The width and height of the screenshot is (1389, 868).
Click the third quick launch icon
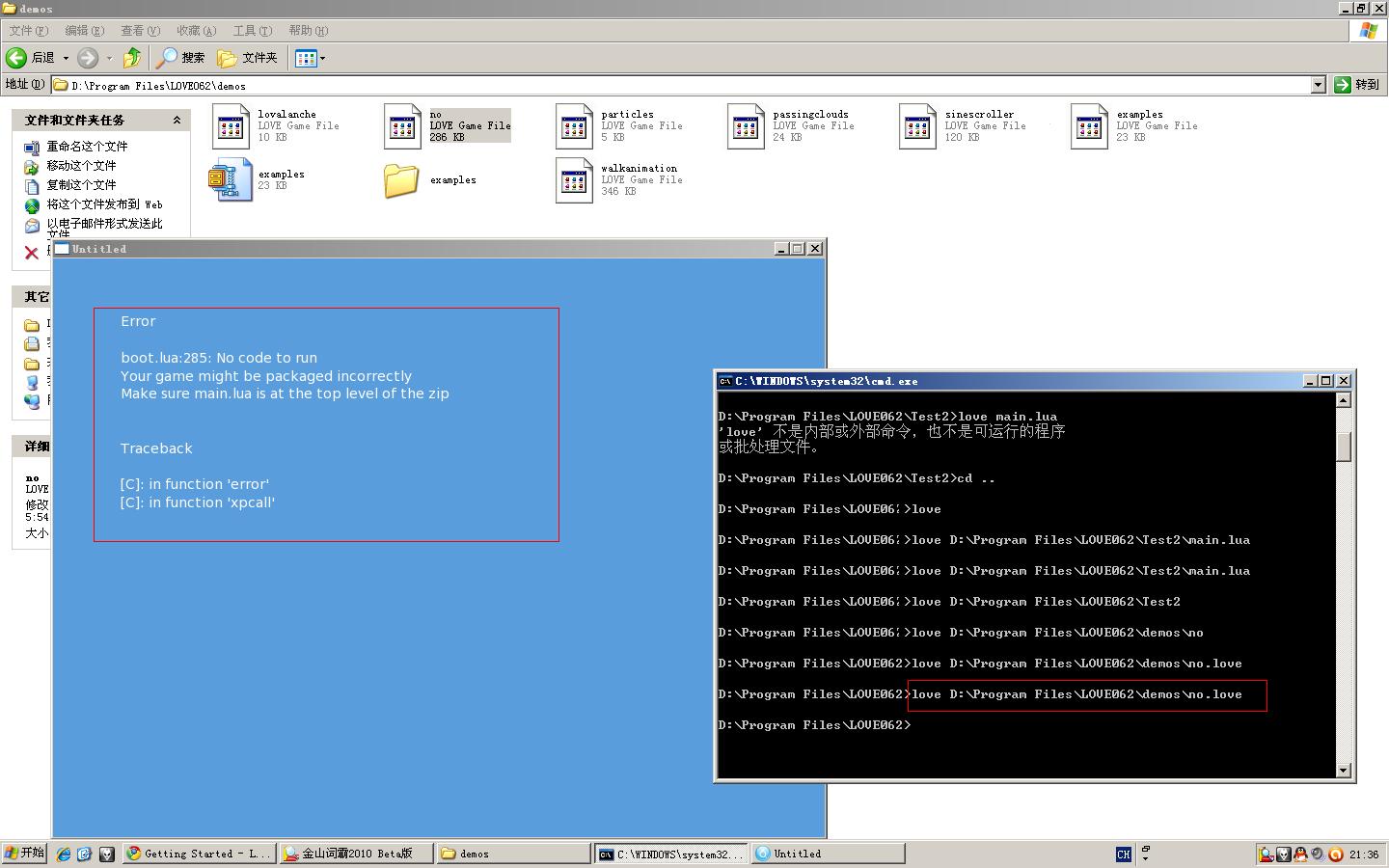(x=107, y=854)
